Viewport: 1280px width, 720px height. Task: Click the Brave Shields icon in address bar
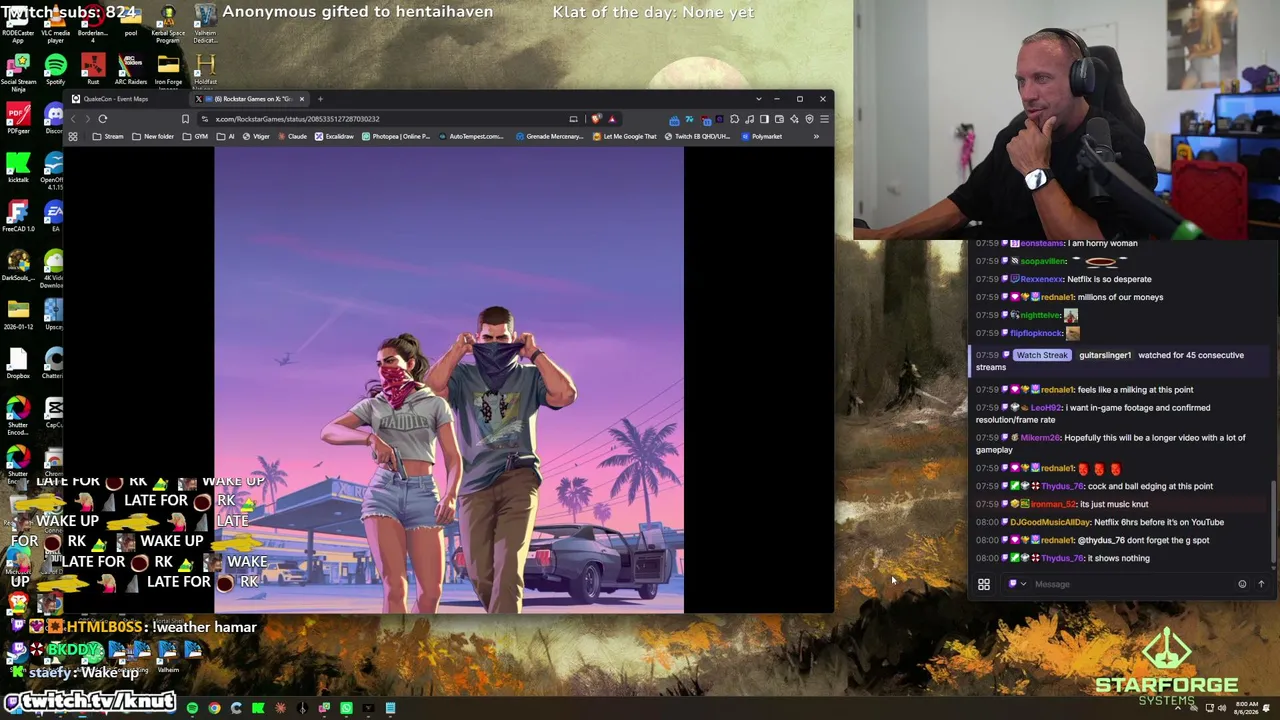(597, 119)
